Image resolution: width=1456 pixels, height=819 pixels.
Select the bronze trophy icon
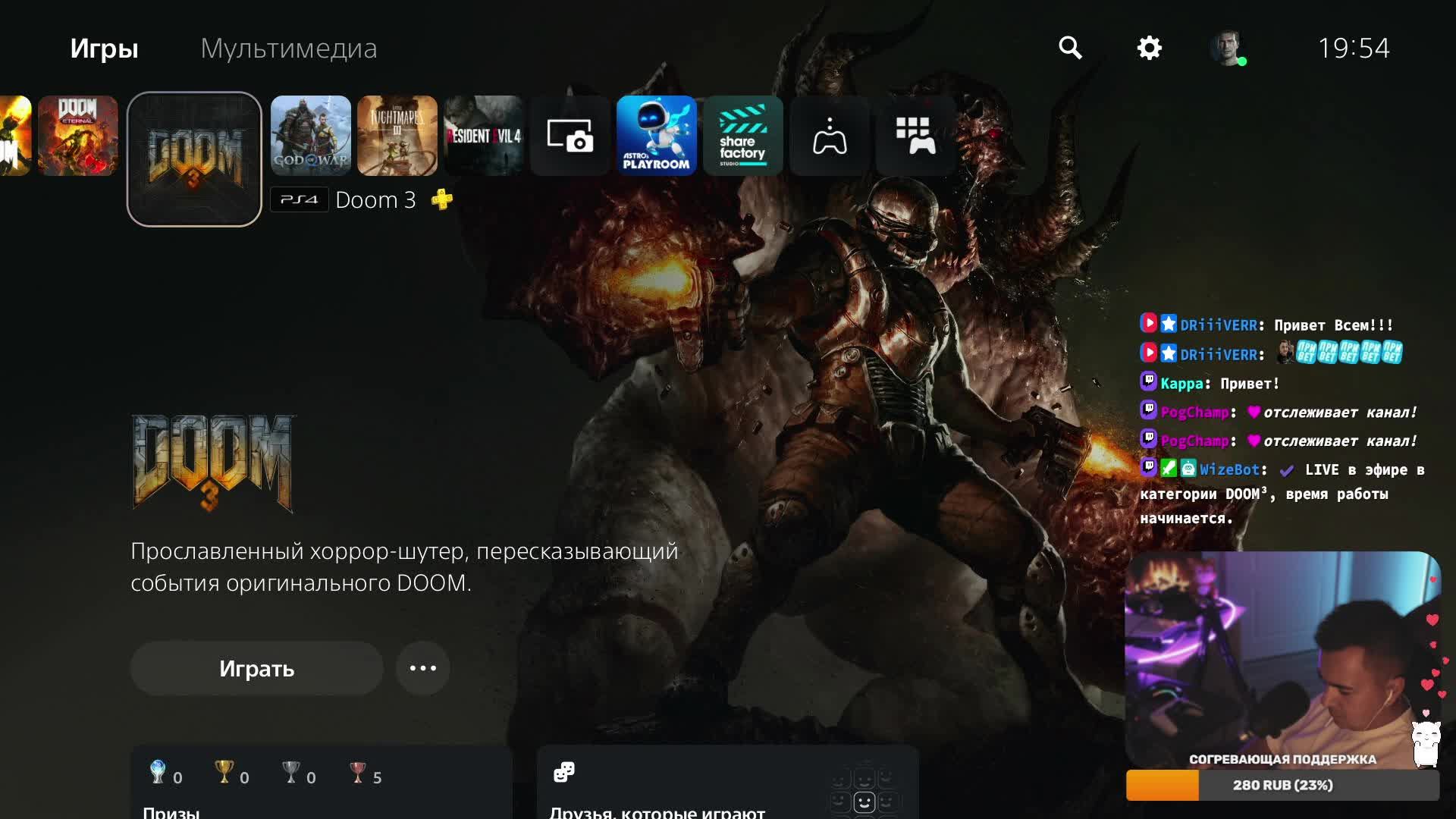coord(358,772)
